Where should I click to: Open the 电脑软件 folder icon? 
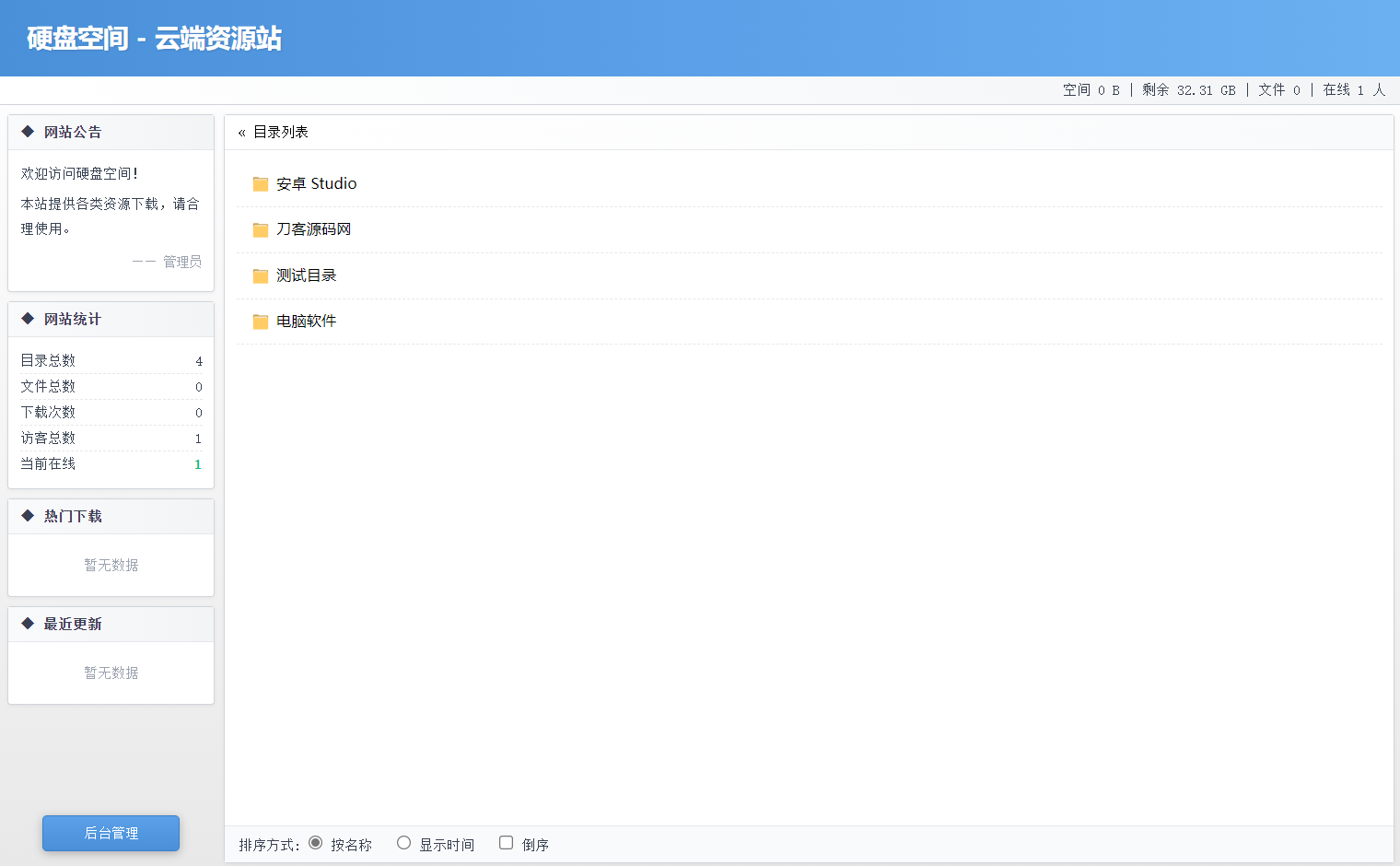260,322
